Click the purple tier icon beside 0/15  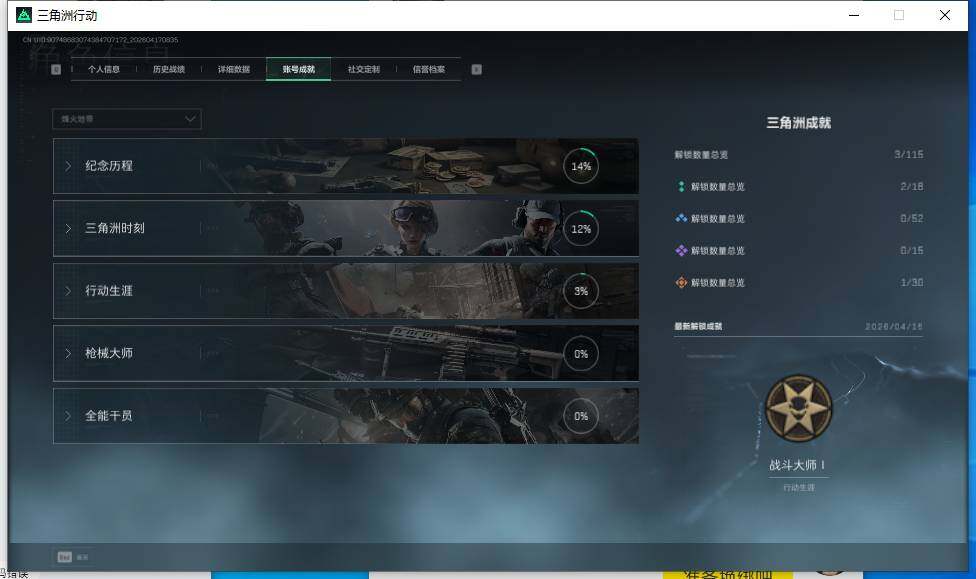point(681,250)
